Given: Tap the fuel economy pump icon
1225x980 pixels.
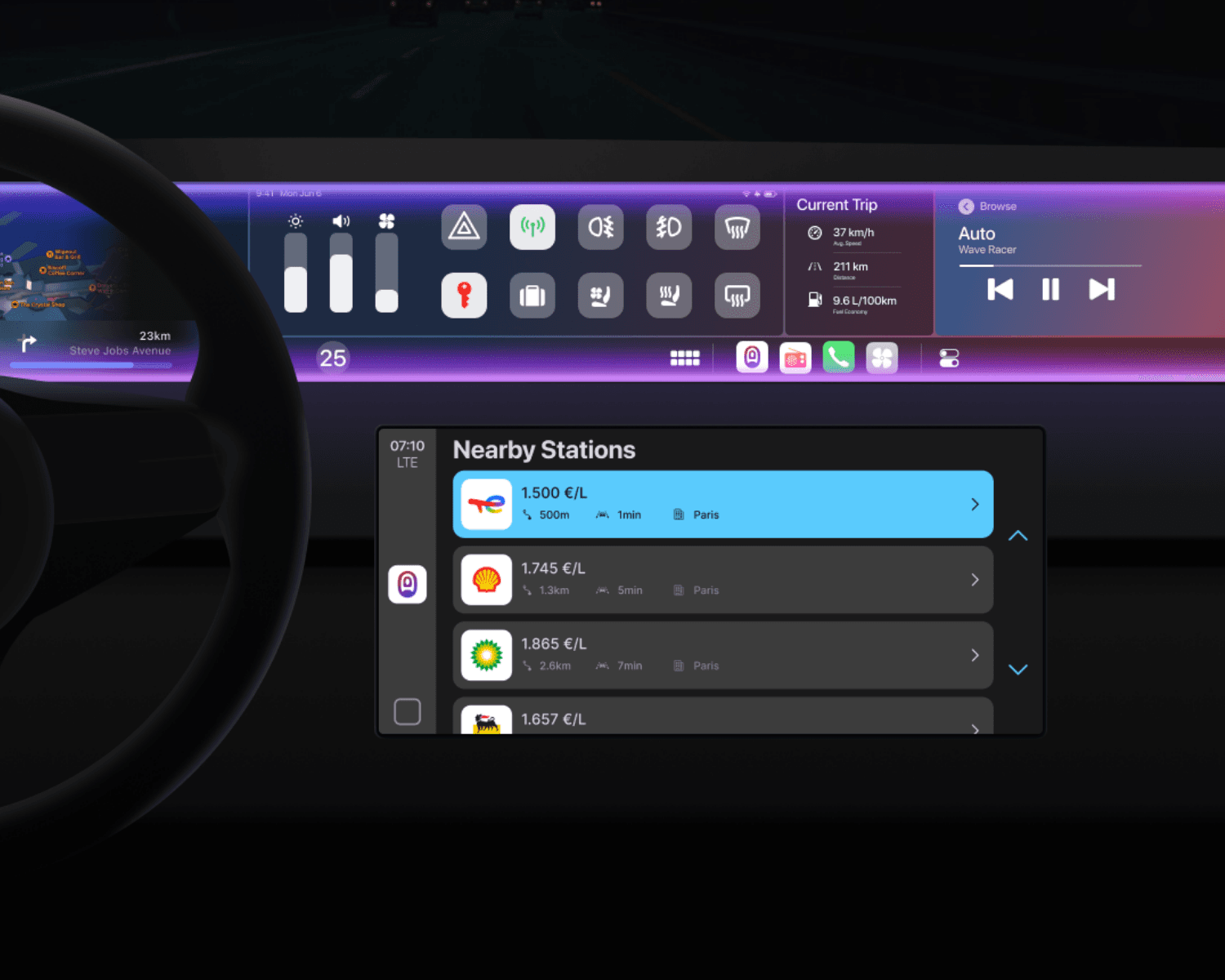Looking at the screenshot, I should point(814,300).
